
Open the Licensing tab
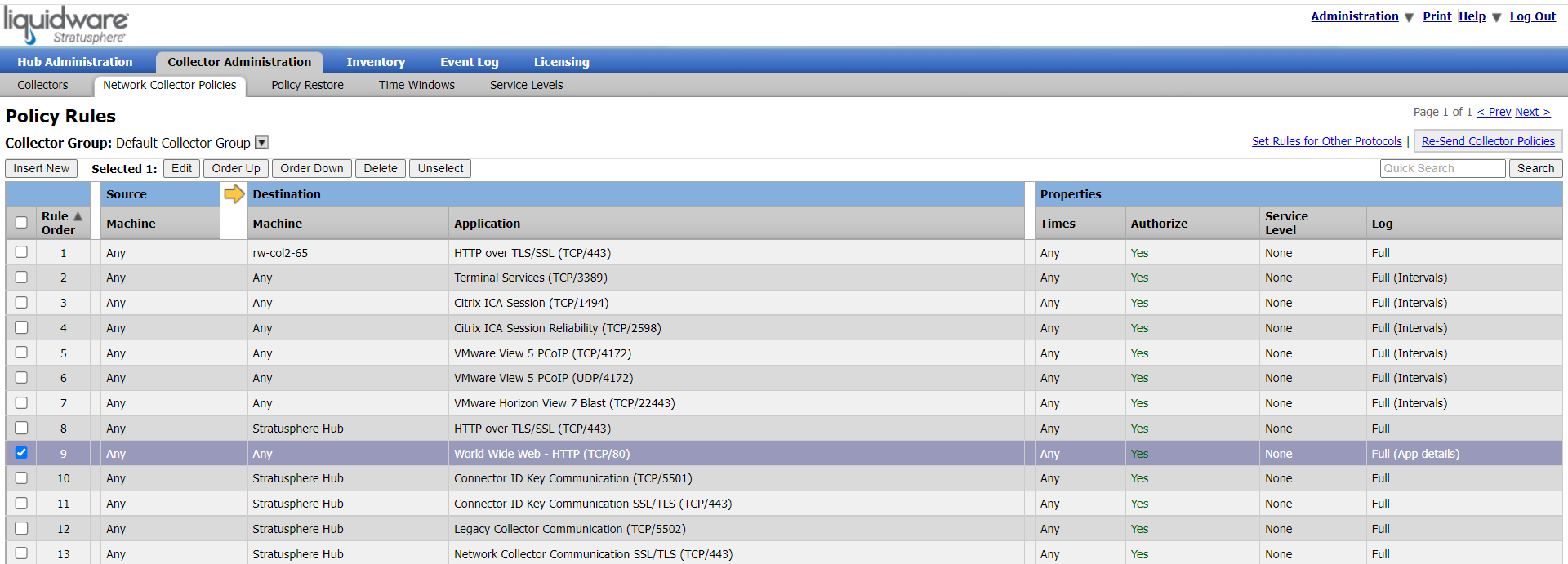[562, 62]
